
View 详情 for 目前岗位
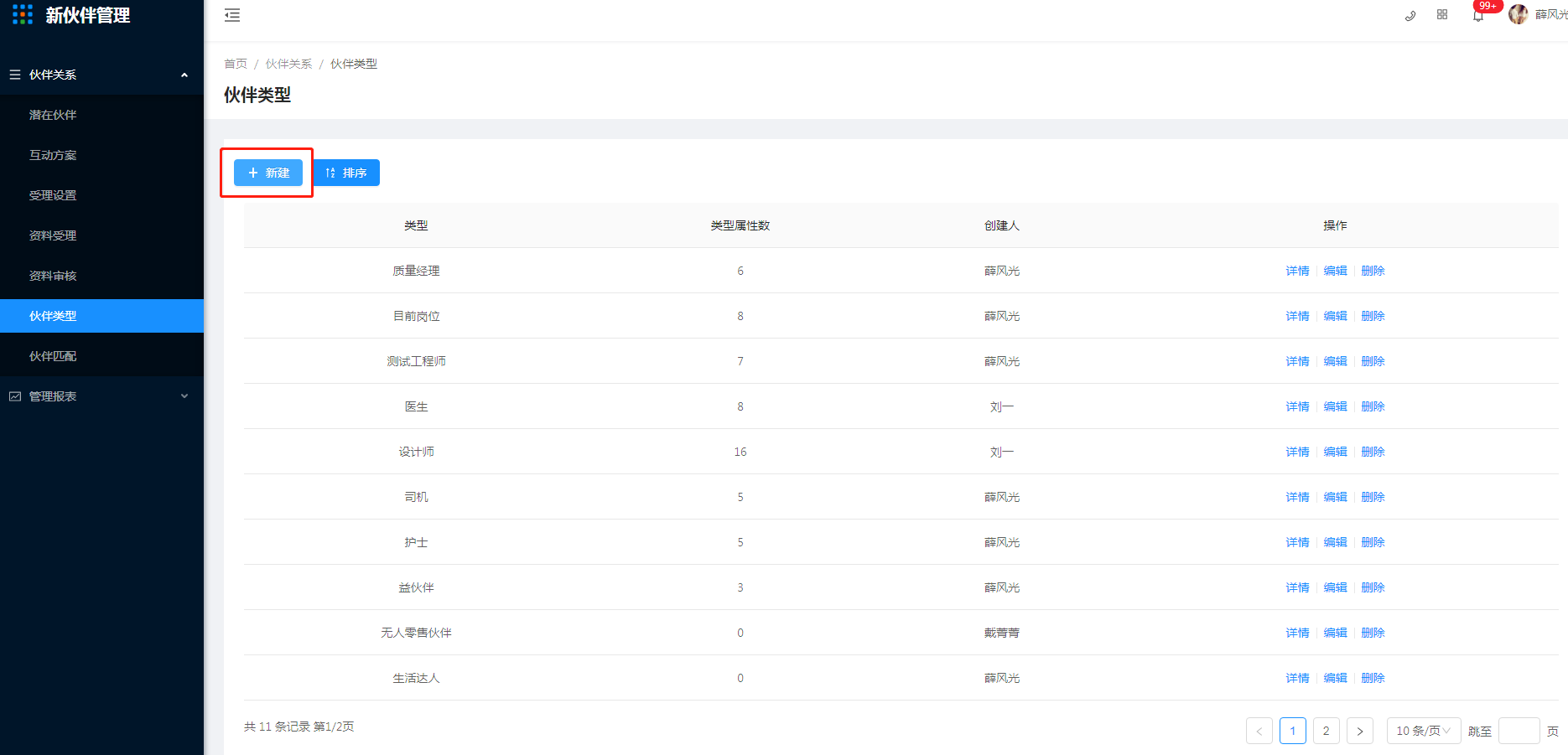click(x=1297, y=316)
